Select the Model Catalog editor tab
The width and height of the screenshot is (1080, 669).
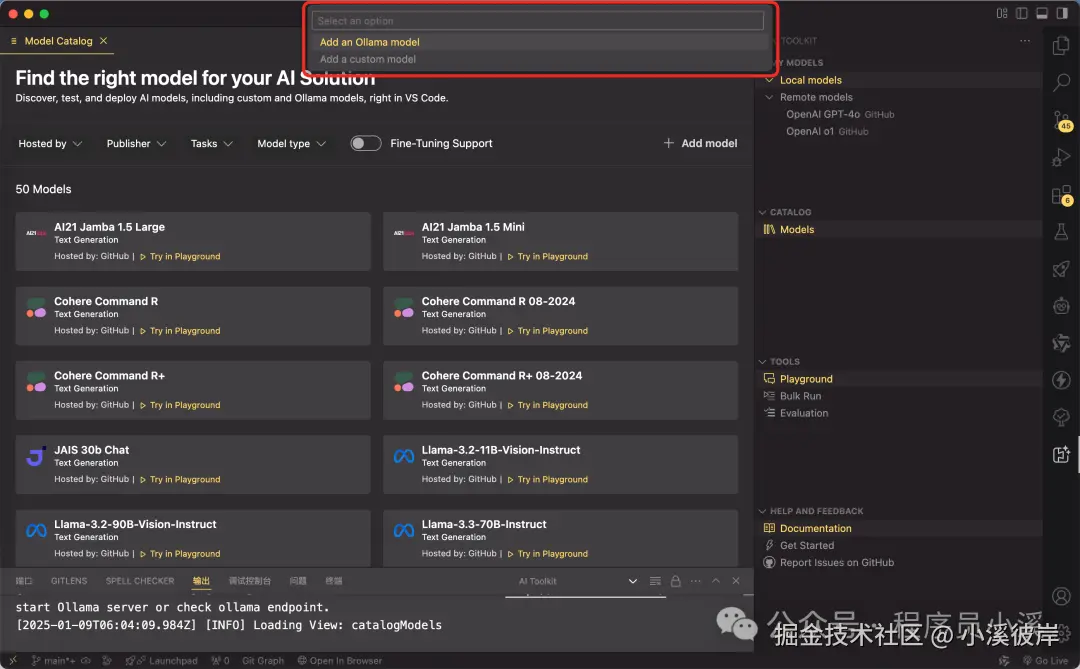point(58,41)
